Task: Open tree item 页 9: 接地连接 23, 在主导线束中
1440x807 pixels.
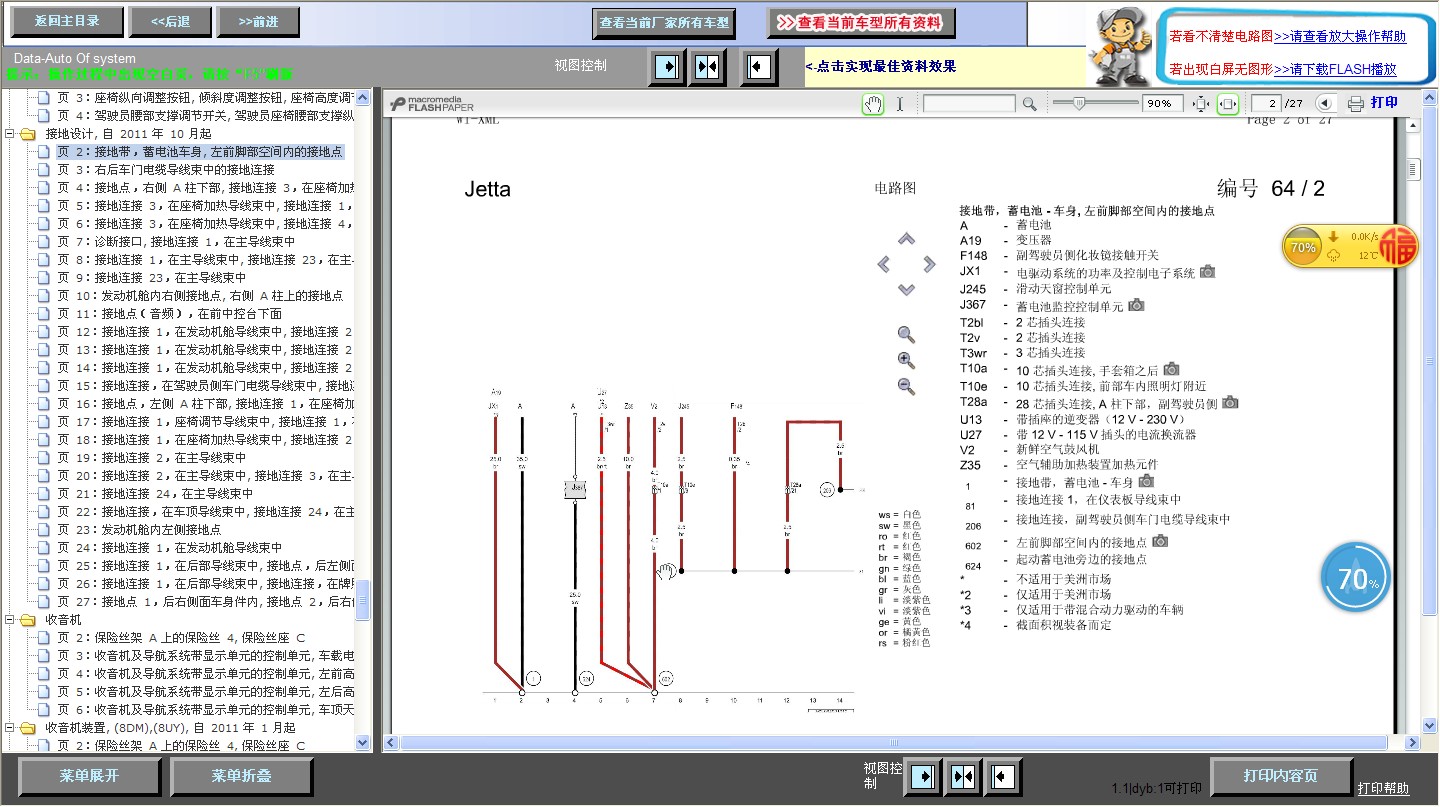Action: 150,278
